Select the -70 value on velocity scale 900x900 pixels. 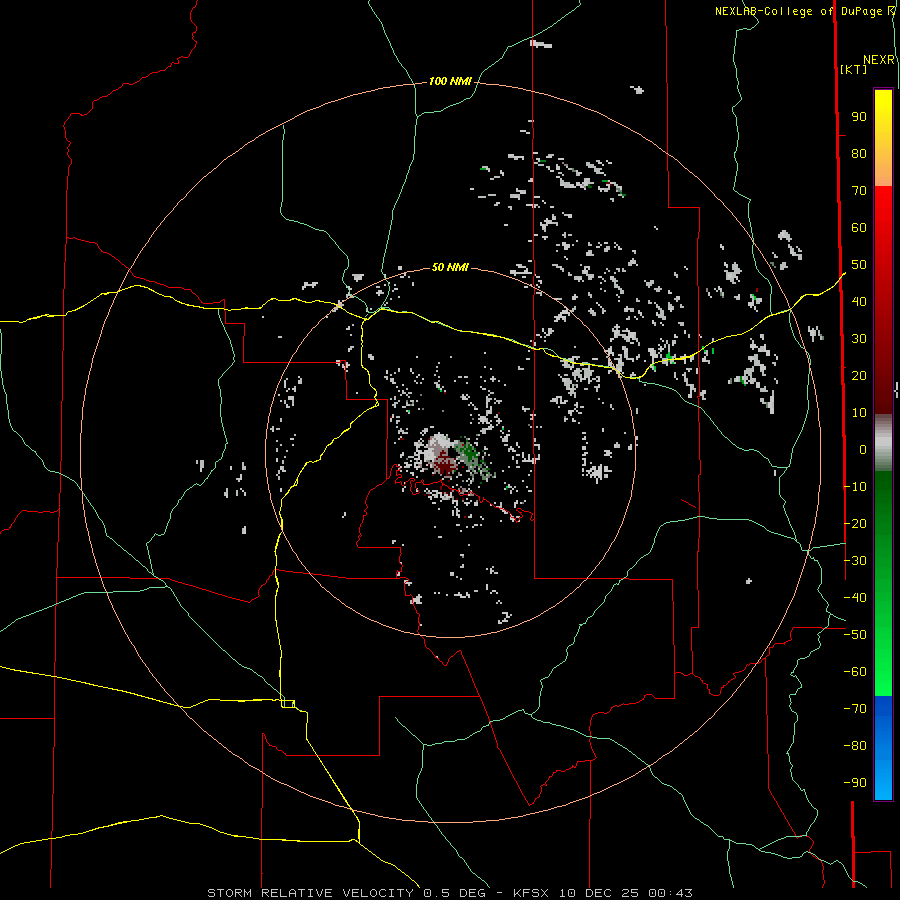pyautogui.click(x=855, y=709)
